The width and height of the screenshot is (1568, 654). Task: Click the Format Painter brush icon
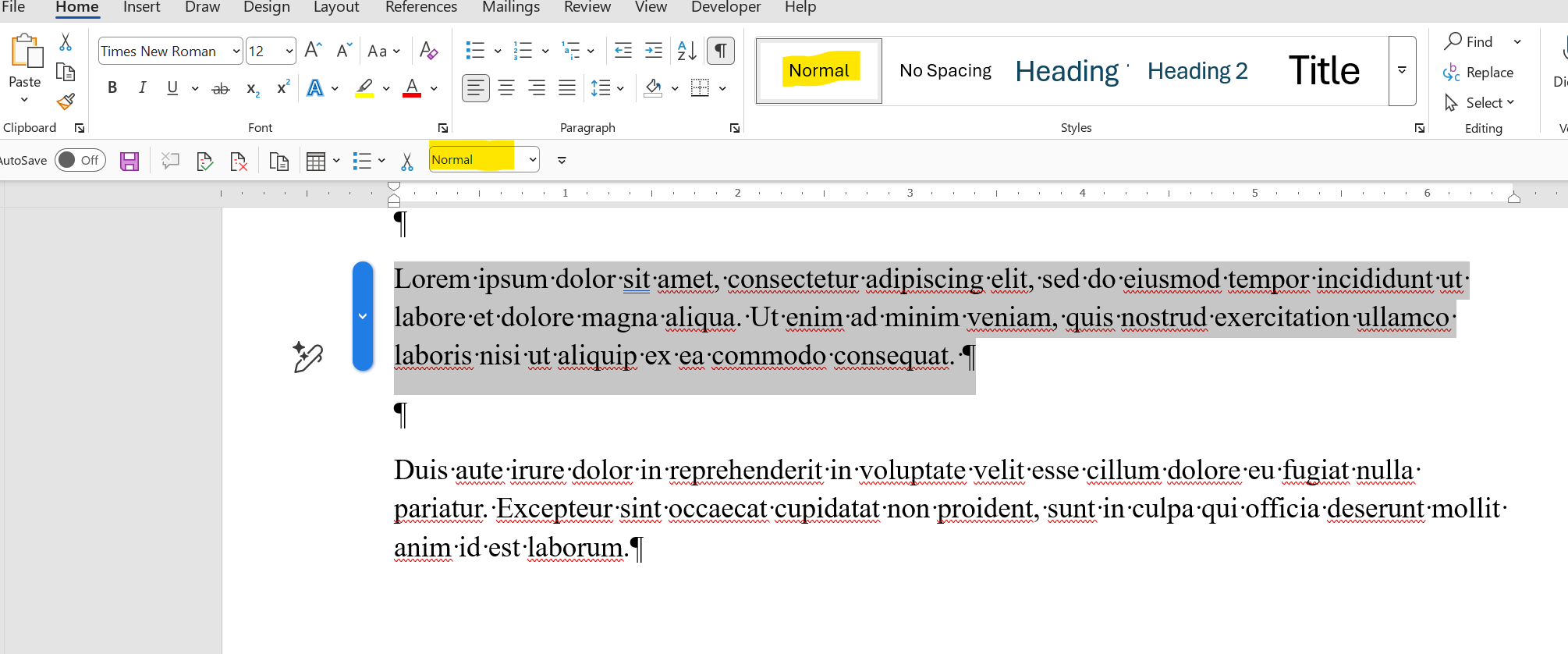click(x=66, y=102)
